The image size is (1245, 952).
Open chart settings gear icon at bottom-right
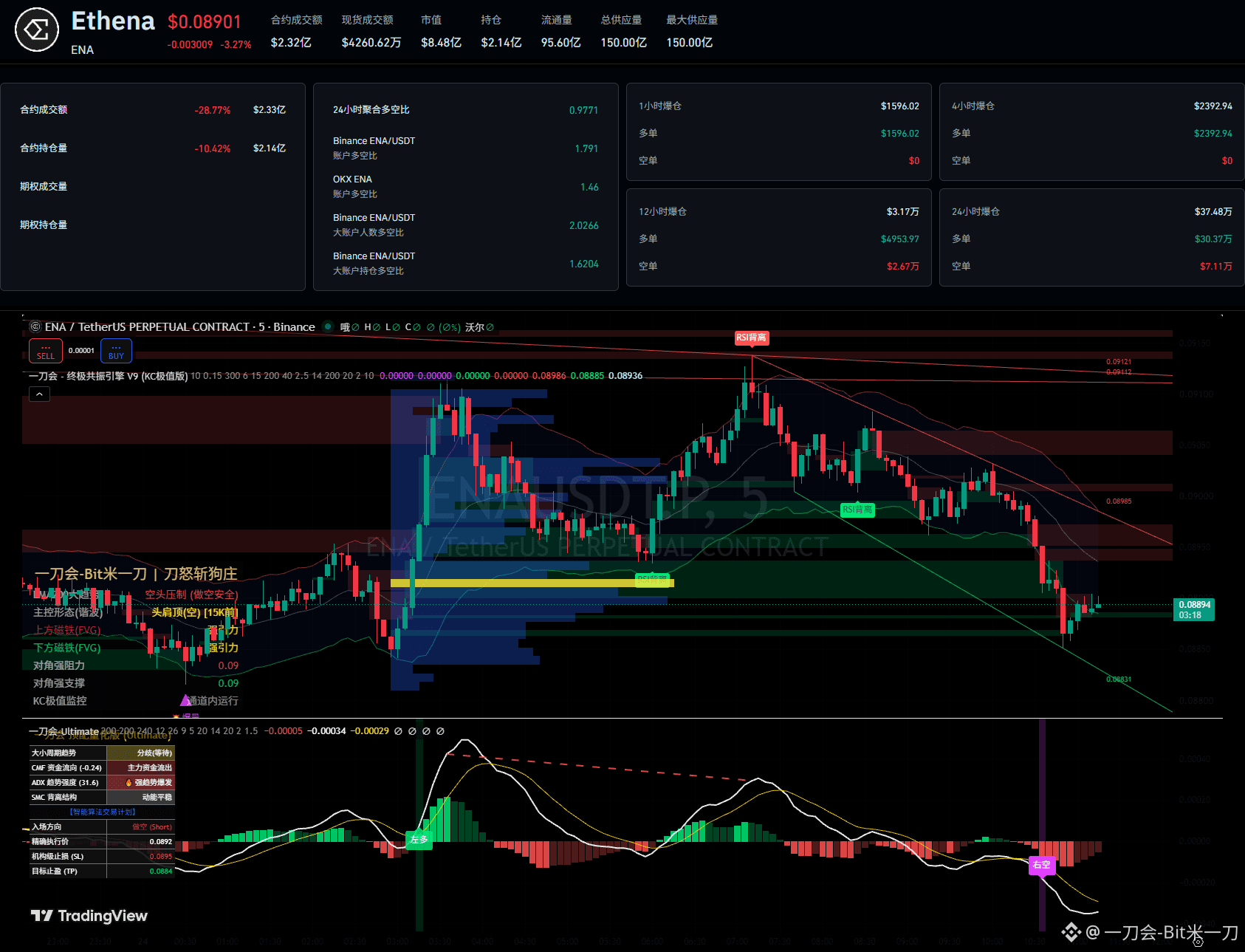(x=1198, y=942)
